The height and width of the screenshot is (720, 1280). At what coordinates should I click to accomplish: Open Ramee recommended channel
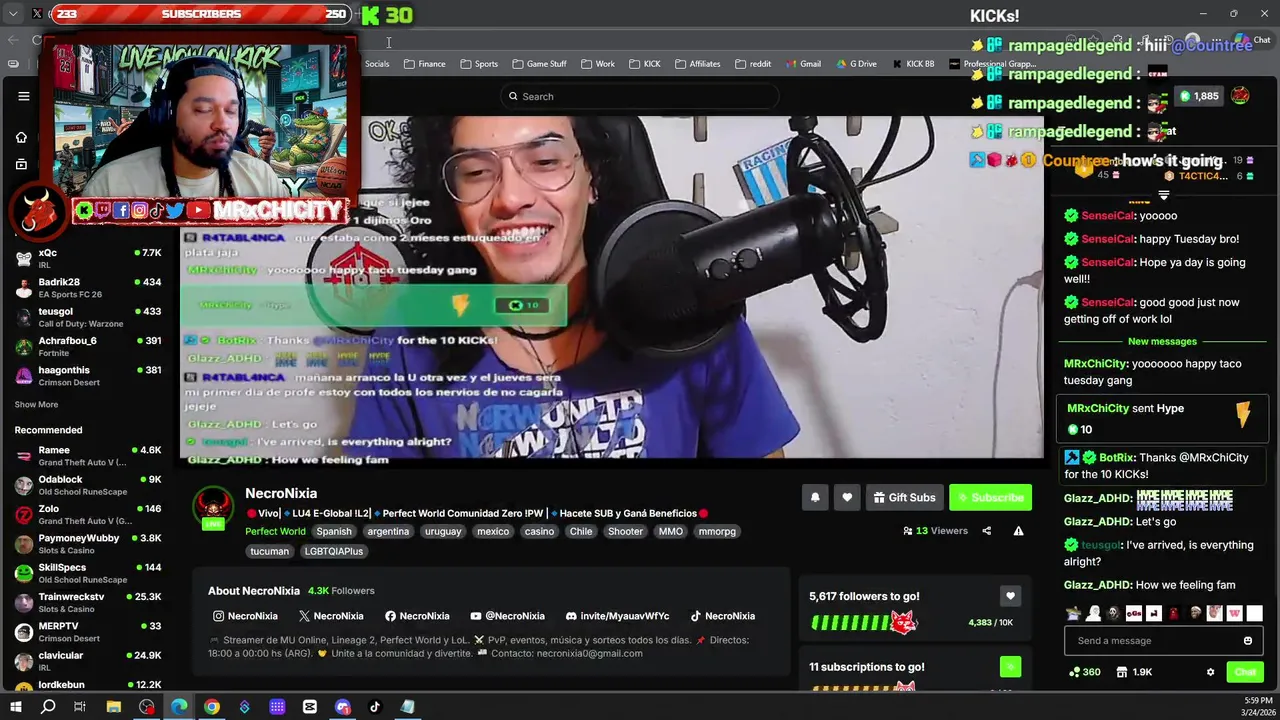88,456
